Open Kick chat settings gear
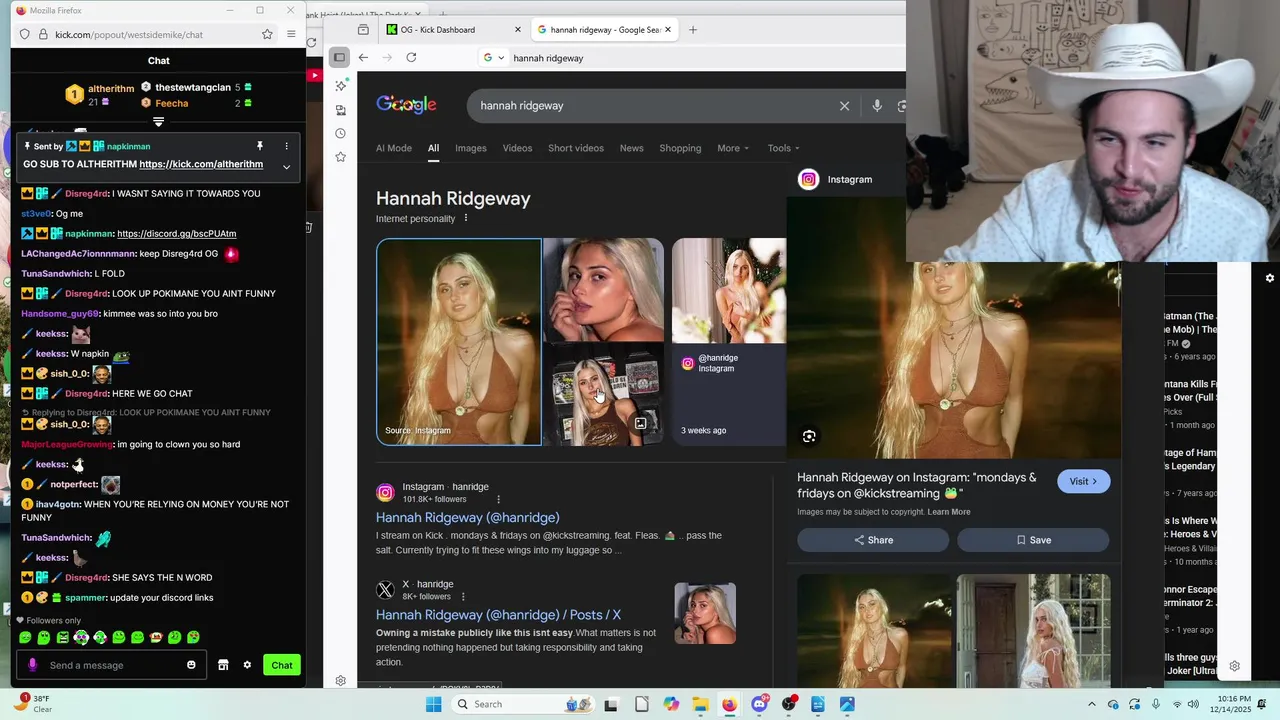Image resolution: width=1280 pixels, height=720 pixels. [x=247, y=665]
